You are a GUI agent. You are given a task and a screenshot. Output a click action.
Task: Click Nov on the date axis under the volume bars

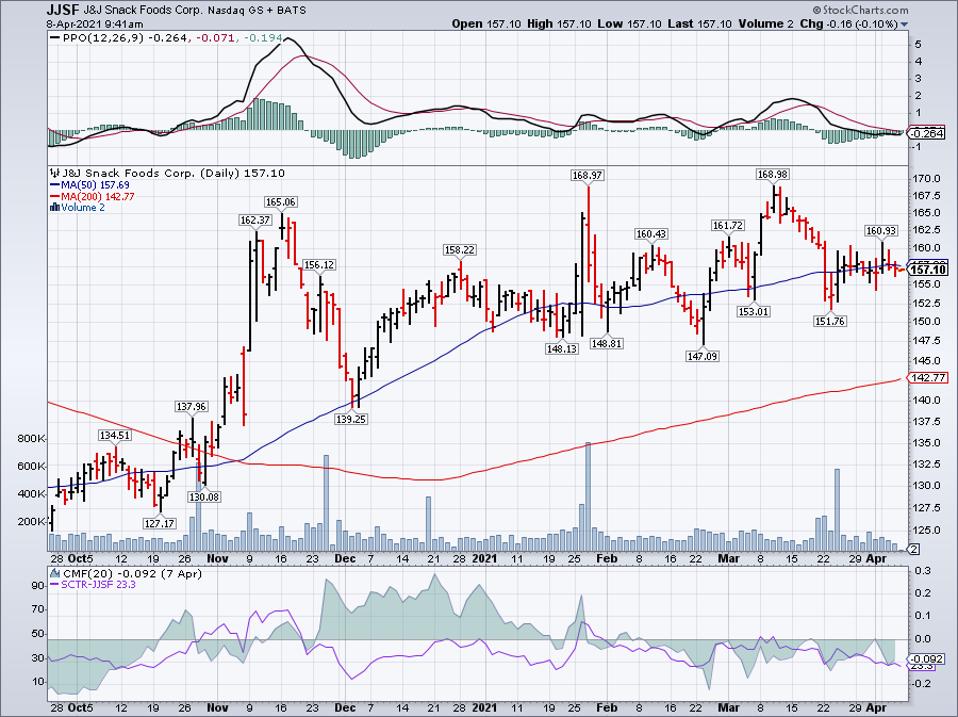tap(218, 559)
